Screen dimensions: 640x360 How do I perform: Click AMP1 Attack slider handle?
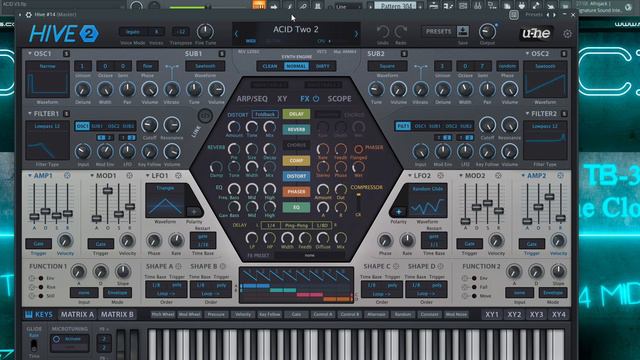(x=34, y=216)
